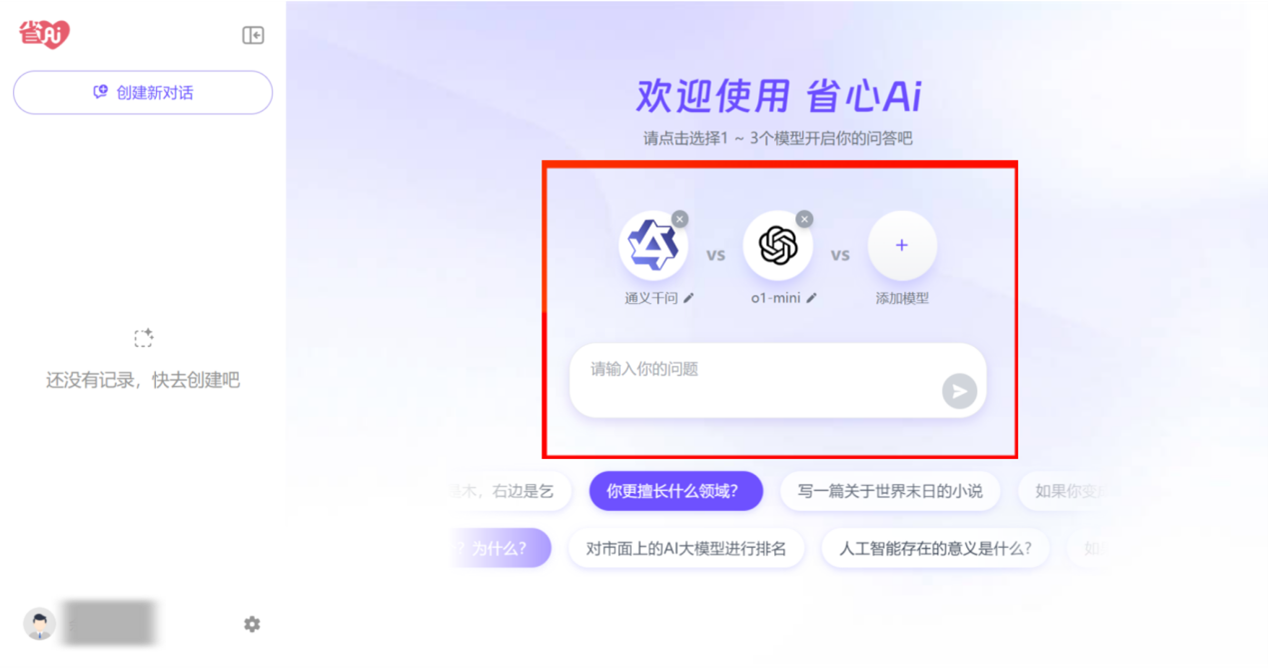Create a new conversation with 创建新对话
This screenshot has width=1268, height=668.
[143, 93]
